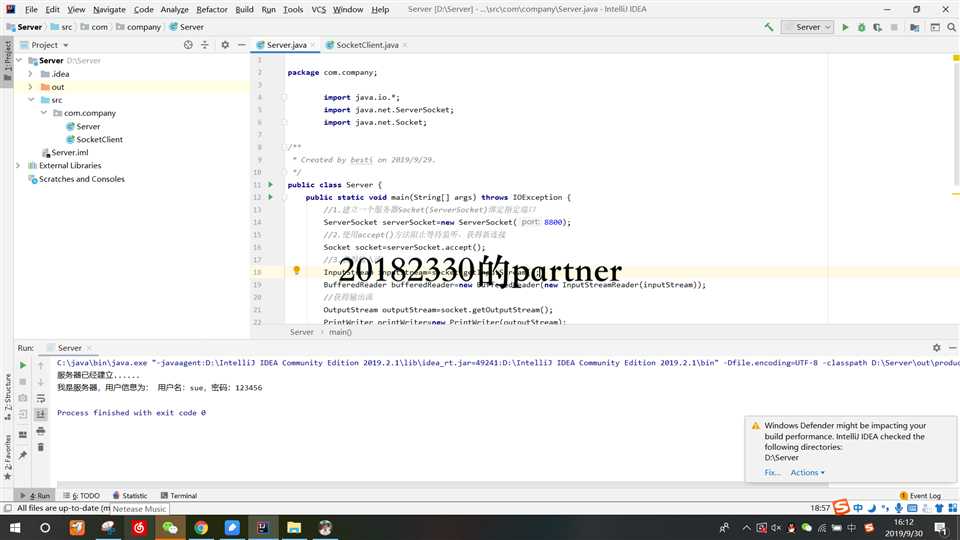Image resolution: width=960 pixels, height=540 pixels.
Task: Select Scratches and Consoles node
Action: pyautogui.click(x=81, y=179)
